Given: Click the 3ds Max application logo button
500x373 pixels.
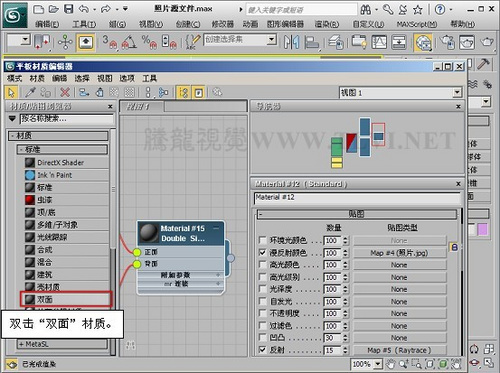Looking at the screenshot, I should tap(14, 15).
